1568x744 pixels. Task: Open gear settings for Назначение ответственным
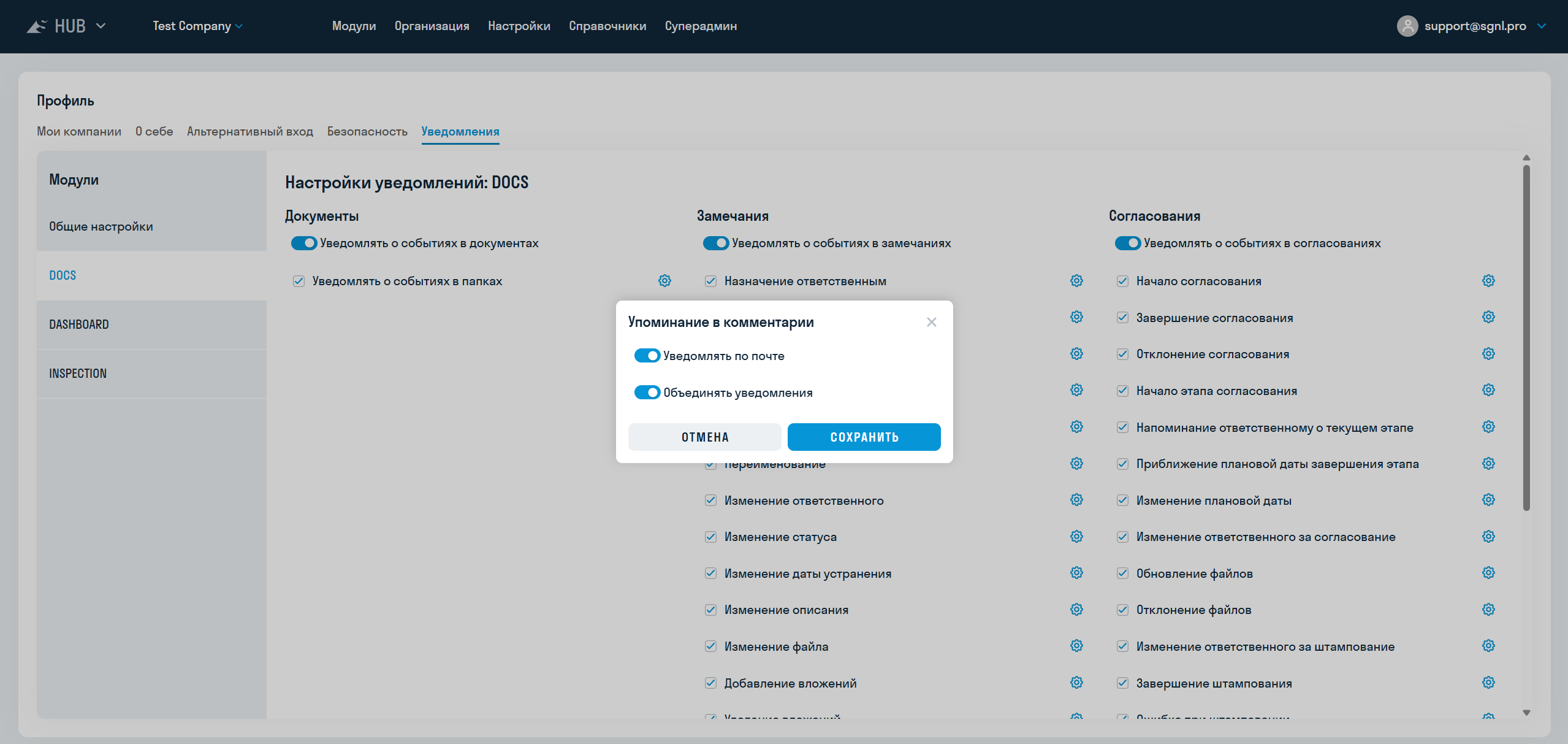point(1076,281)
